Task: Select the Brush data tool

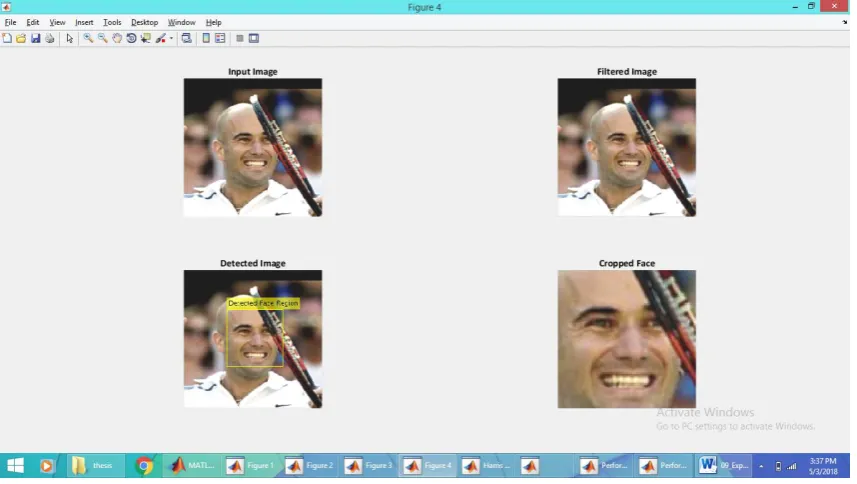Action: click(161, 38)
